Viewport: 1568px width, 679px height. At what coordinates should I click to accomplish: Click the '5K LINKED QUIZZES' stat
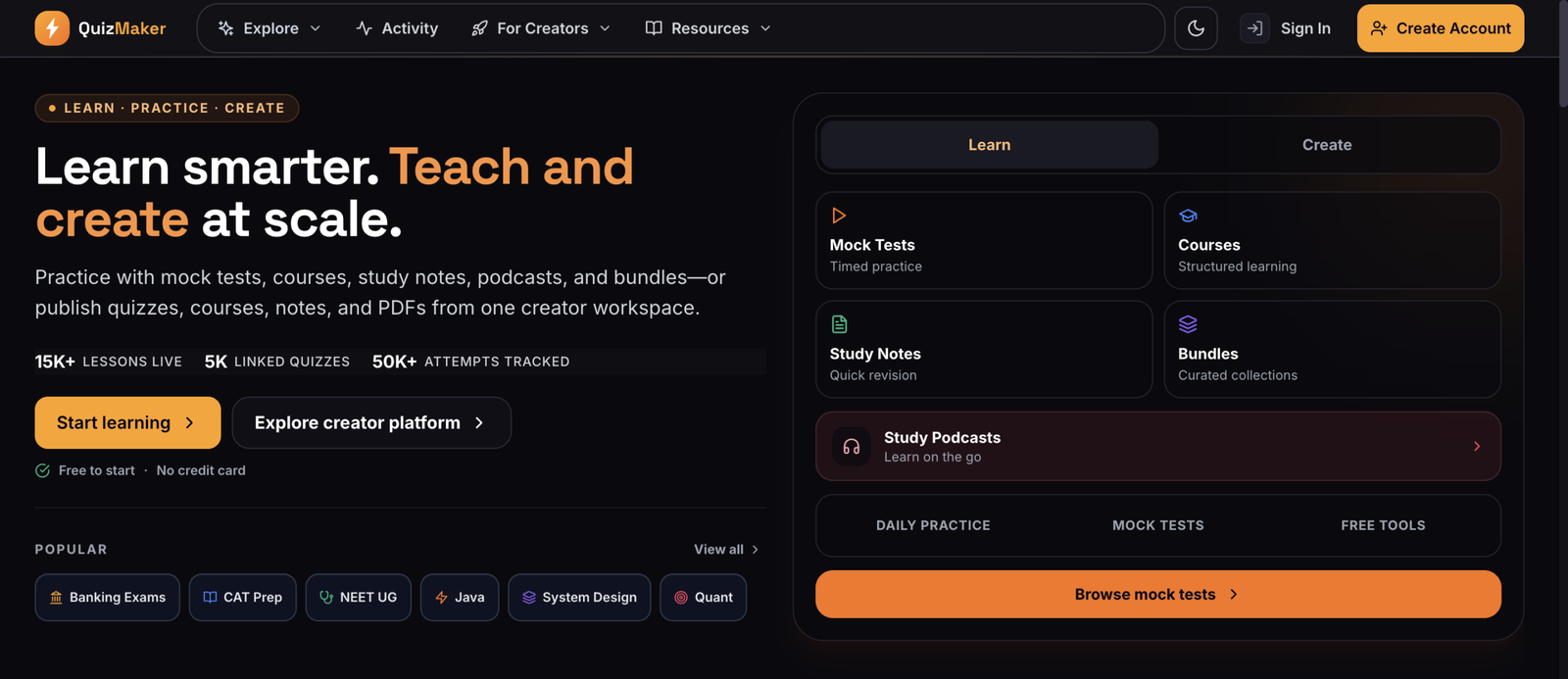tap(277, 362)
